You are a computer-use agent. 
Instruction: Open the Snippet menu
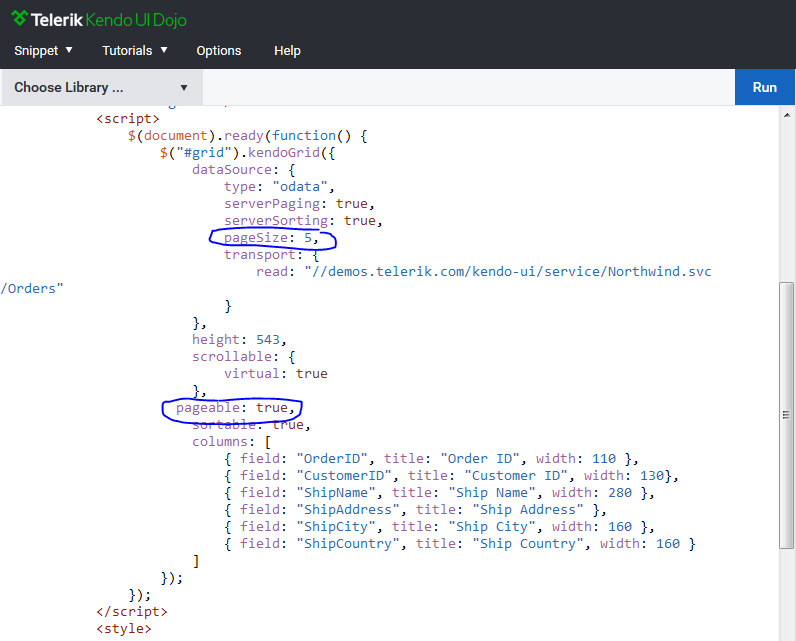[43, 51]
